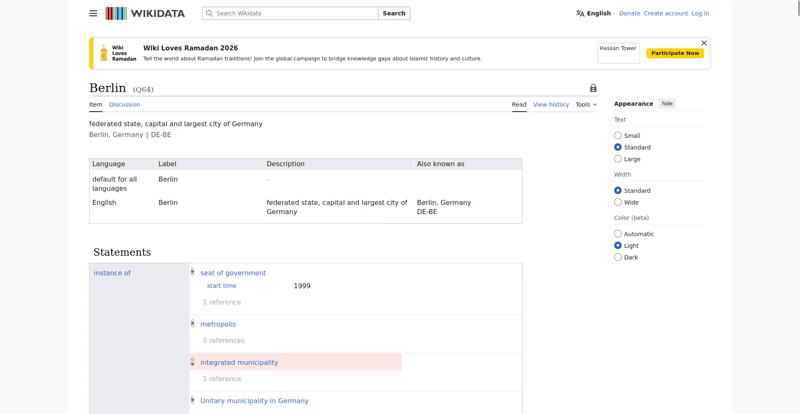Select Wide width option
800x414 pixels.
pos(618,202)
